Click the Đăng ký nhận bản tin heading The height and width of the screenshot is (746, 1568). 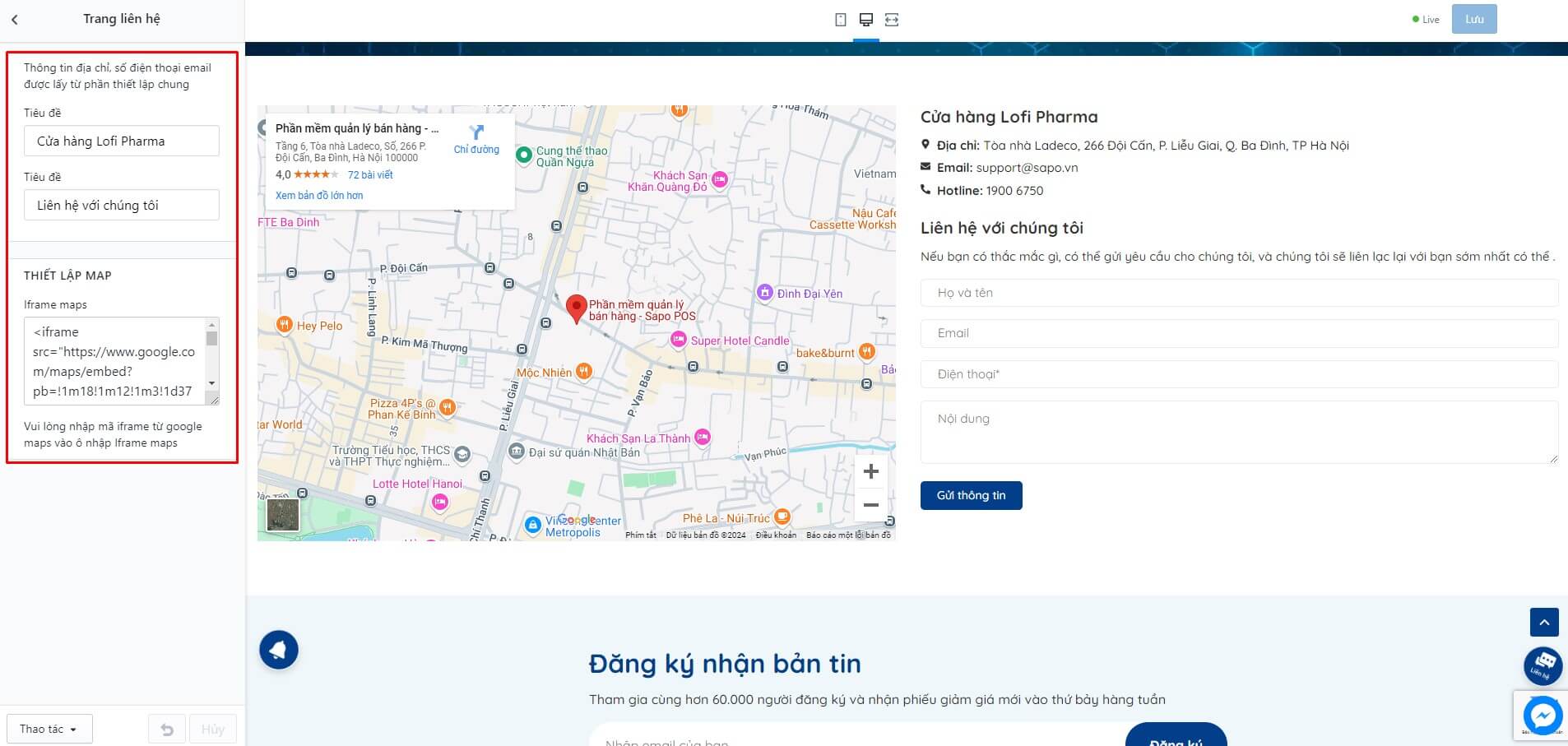pos(725,664)
